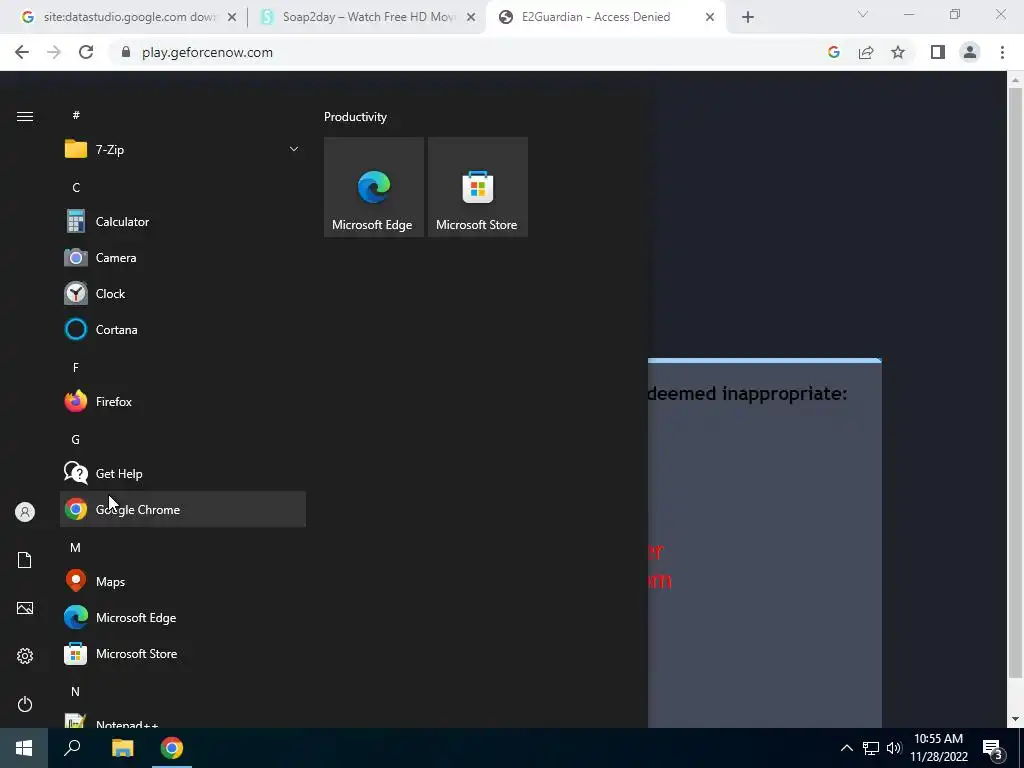Image resolution: width=1024 pixels, height=768 pixels.
Task: Open the 7-Zip folder entry
Action: tap(183, 150)
